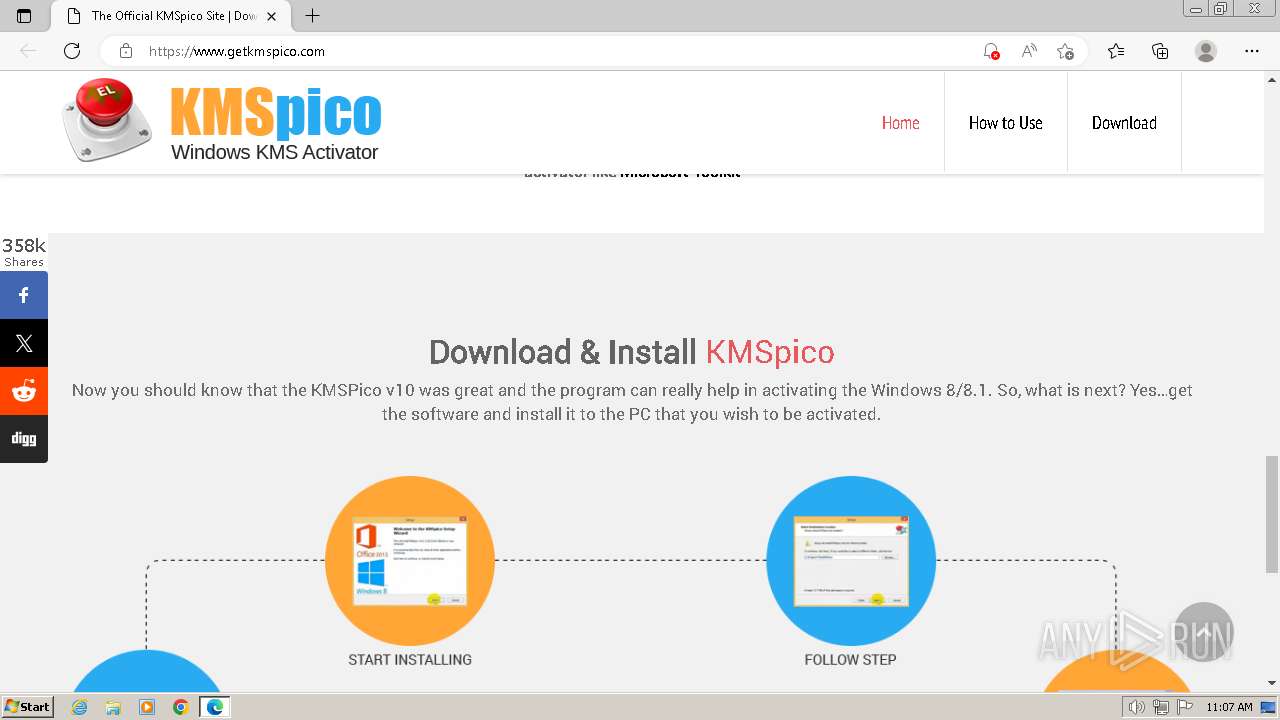The image size is (1280, 720).
Task: Click the Download & Install KMSpico heading
Action: click(x=631, y=352)
